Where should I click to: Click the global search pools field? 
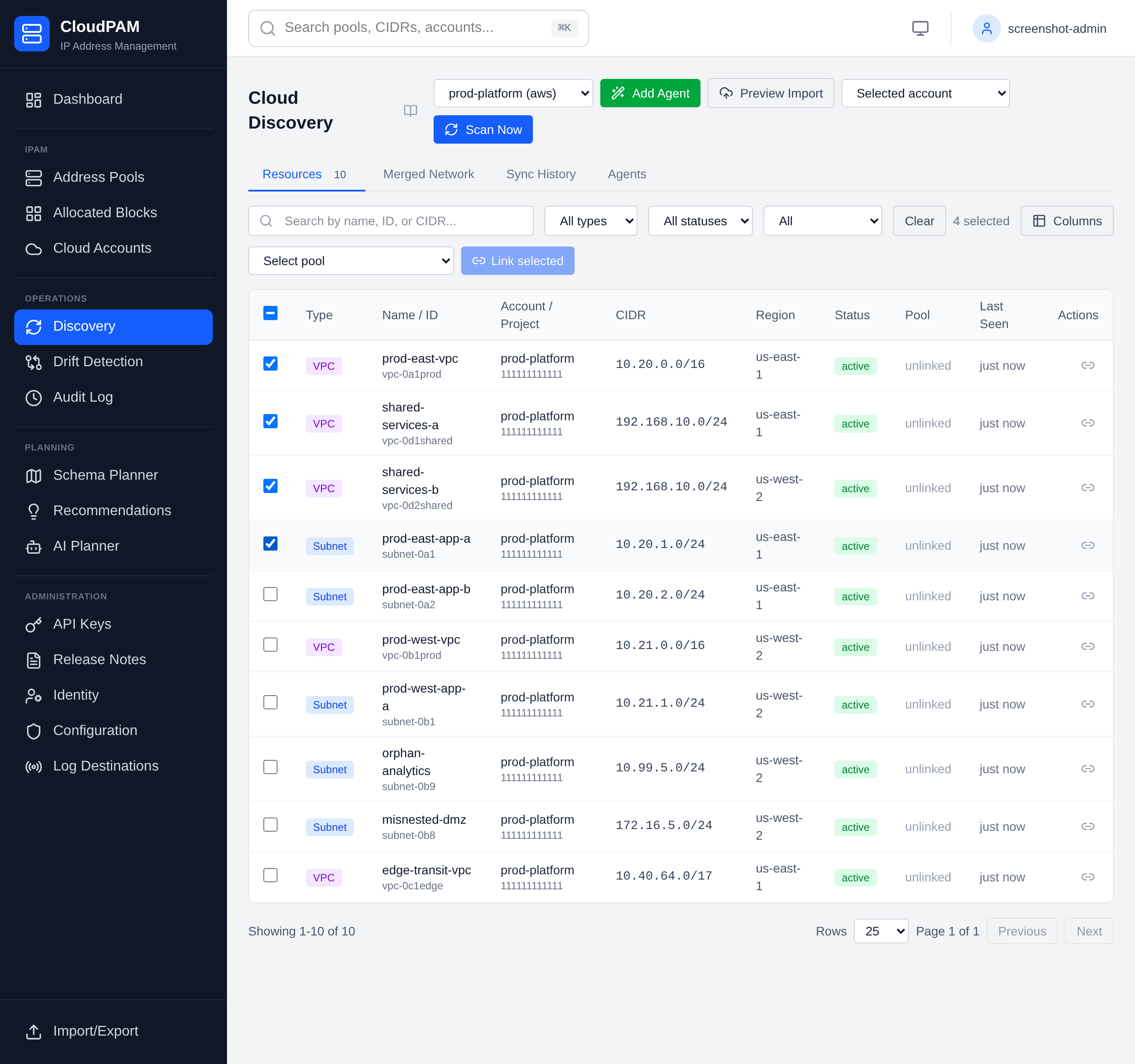pyautogui.click(x=418, y=28)
